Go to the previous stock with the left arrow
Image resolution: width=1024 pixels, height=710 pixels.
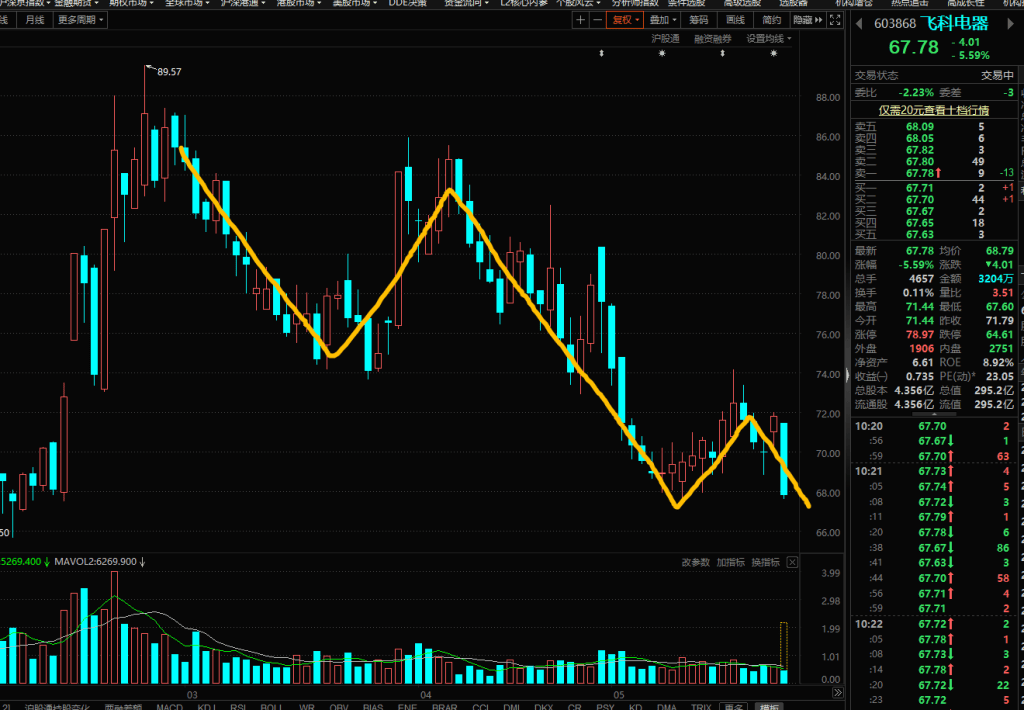pyautogui.click(x=859, y=24)
